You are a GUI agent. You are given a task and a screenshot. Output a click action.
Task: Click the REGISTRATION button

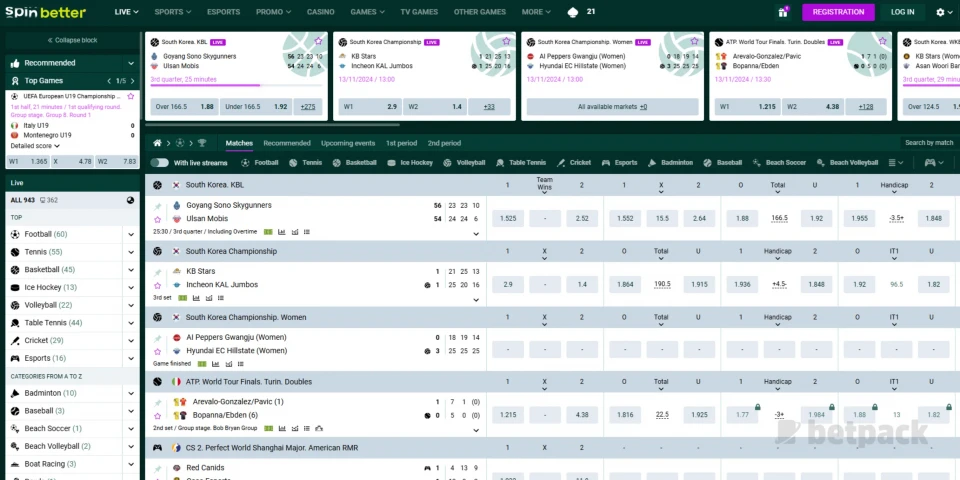coord(837,12)
